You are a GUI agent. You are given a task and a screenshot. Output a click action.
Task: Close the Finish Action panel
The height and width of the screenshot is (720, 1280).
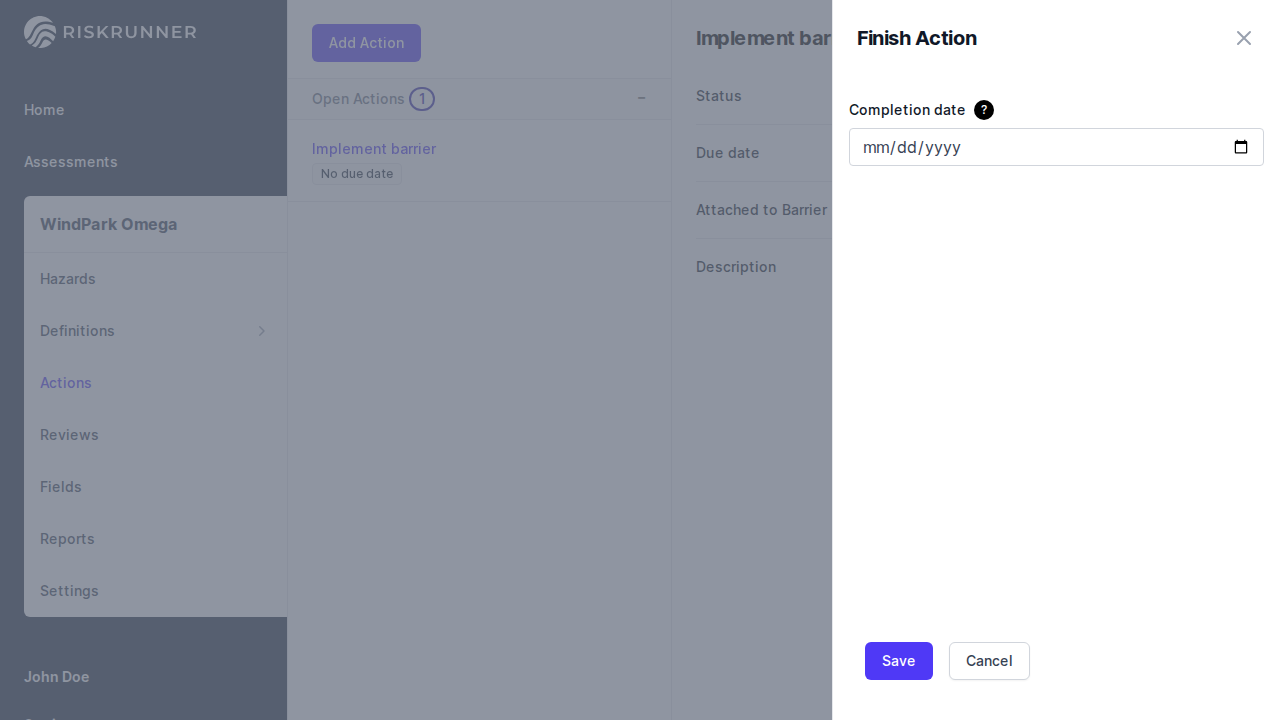(x=1243, y=38)
